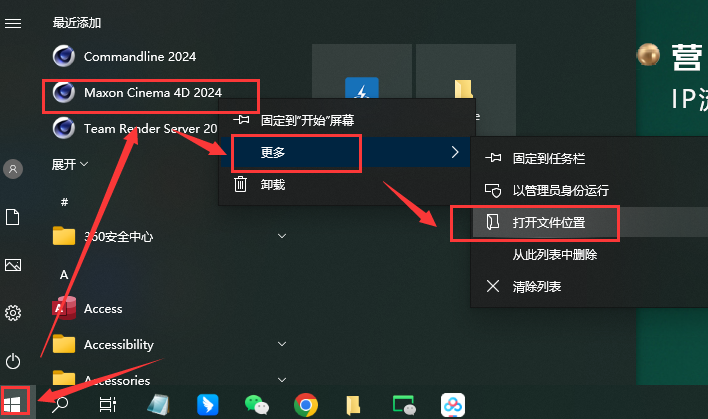Select Maxon Cinema 4D 2024 entry
Image resolution: width=708 pixels, height=419 pixels.
tap(152, 93)
